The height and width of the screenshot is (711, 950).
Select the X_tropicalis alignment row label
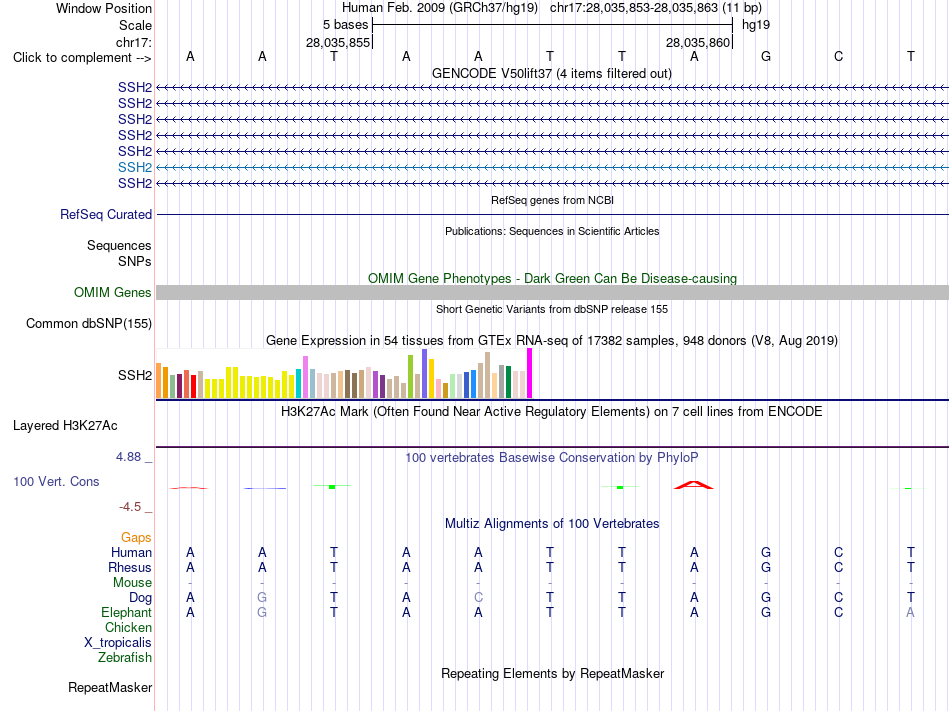tap(118, 642)
